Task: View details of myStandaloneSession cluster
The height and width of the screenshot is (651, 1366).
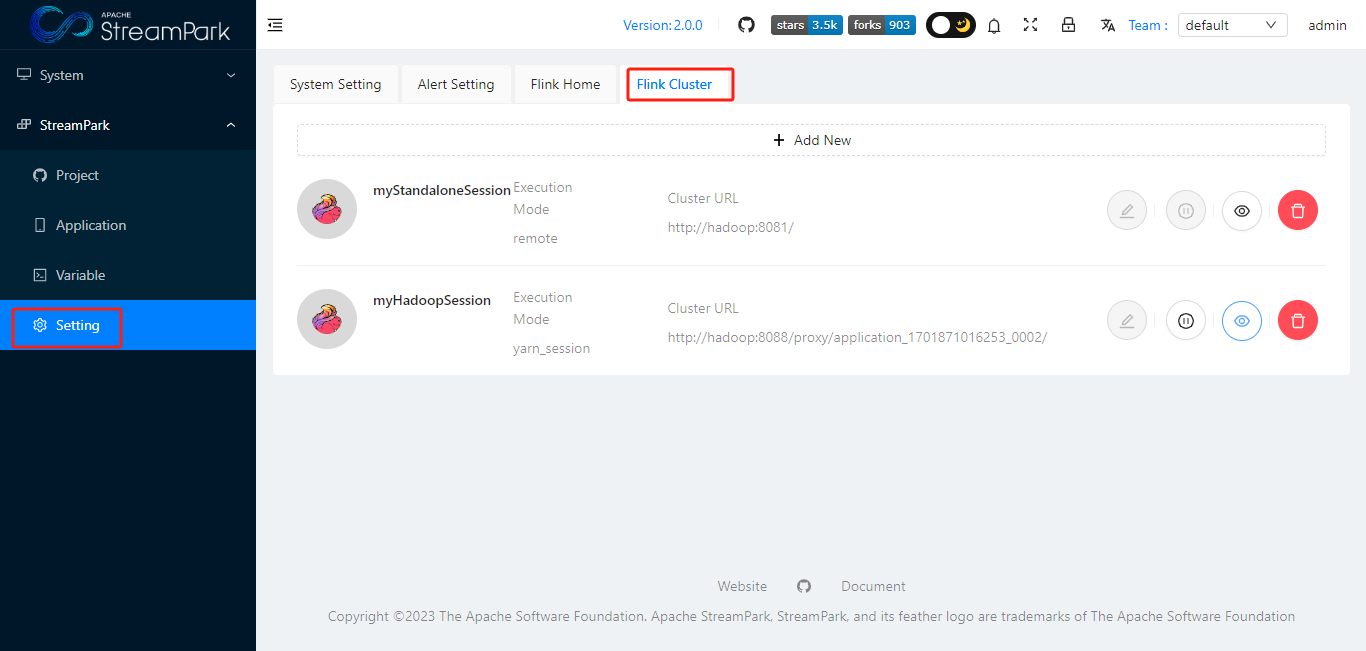Action: (1241, 211)
